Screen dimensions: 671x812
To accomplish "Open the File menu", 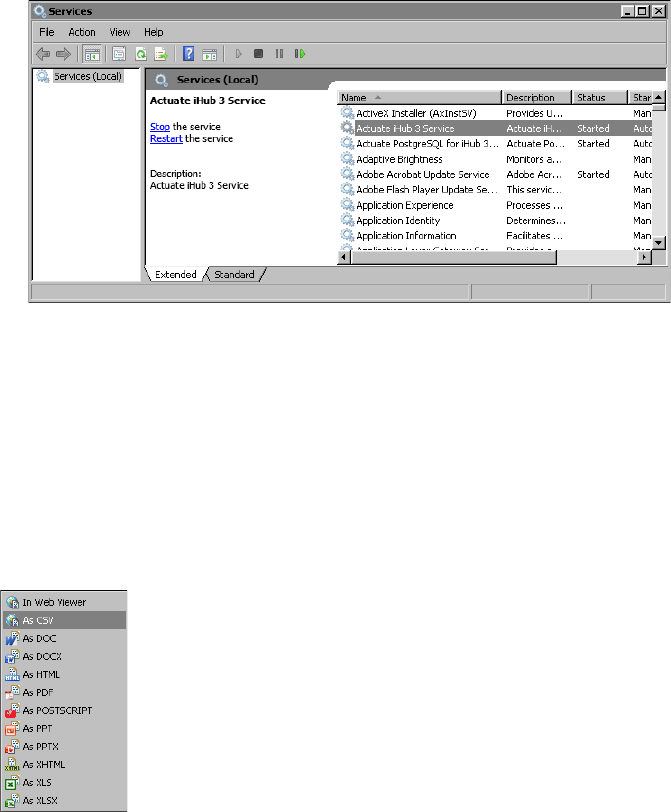I will point(47,32).
